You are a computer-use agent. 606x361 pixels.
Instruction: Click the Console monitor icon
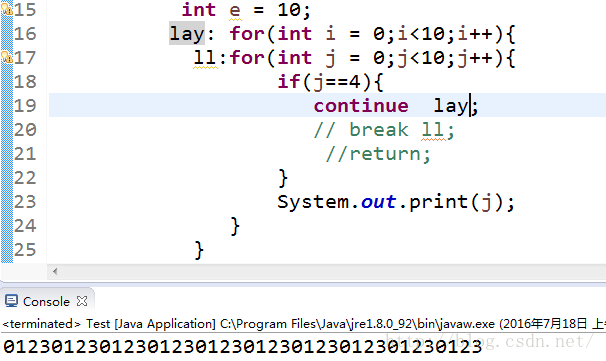(x=11, y=301)
